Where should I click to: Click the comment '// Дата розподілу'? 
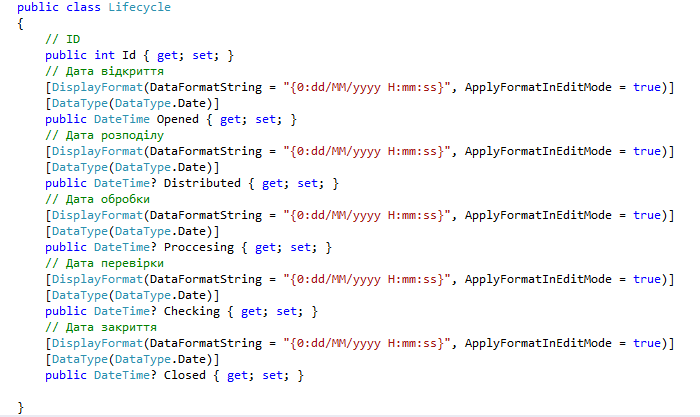click(104, 136)
